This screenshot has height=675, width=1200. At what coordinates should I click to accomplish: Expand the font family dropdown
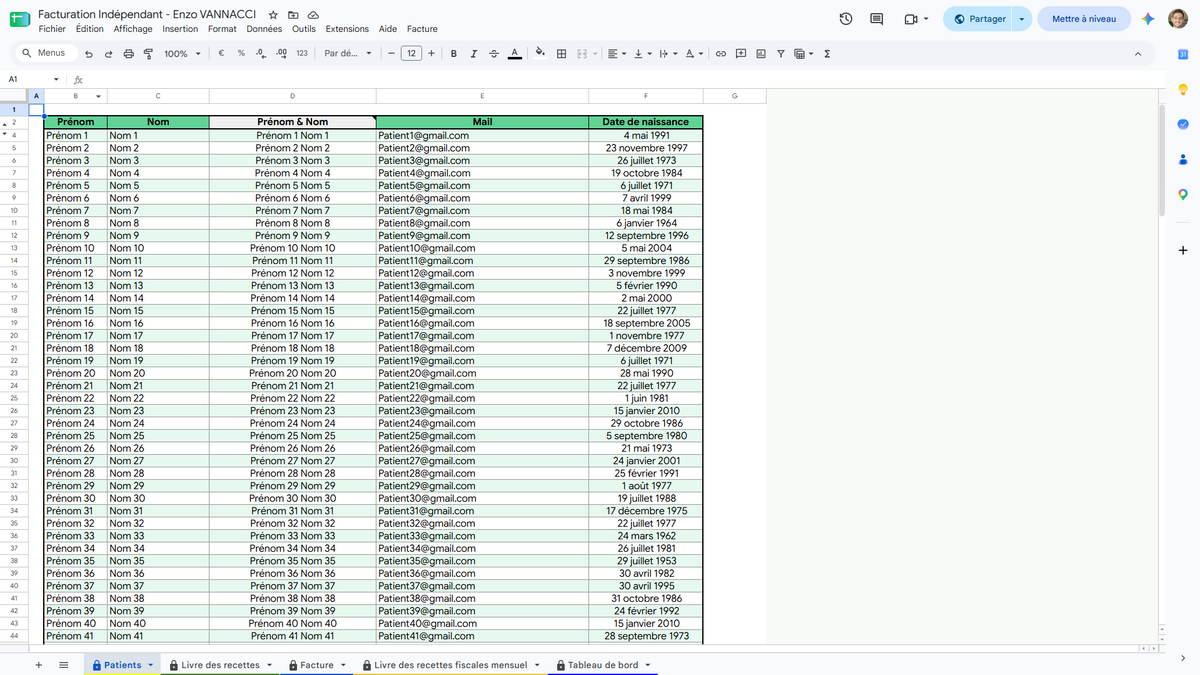[x=348, y=53]
